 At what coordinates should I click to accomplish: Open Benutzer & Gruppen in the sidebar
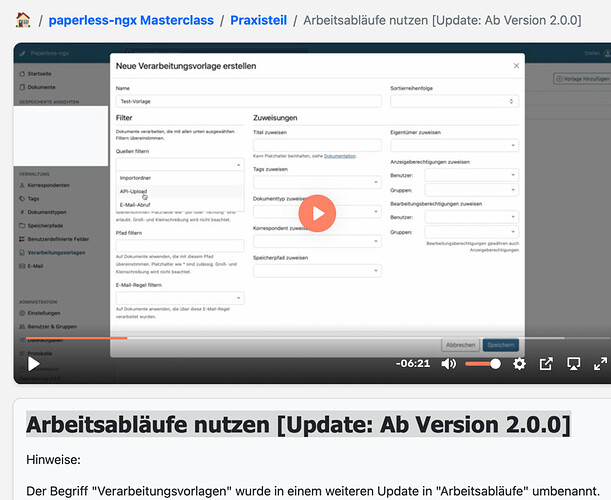pyautogui.click(x=52, y=327)
